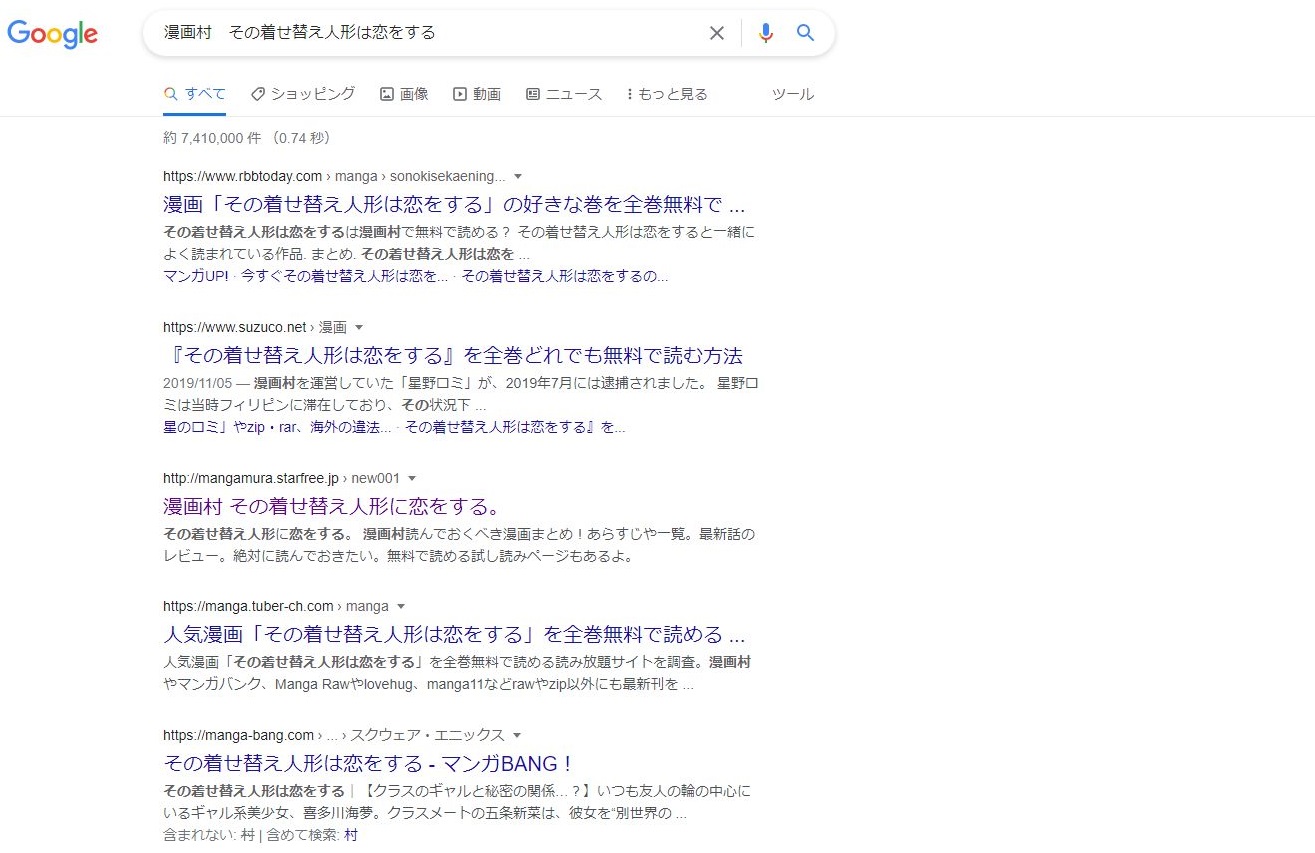This screenshot has height=853, width=1315.
Task: Open the もっと見る menu
Action: click(x=667, y=94)
